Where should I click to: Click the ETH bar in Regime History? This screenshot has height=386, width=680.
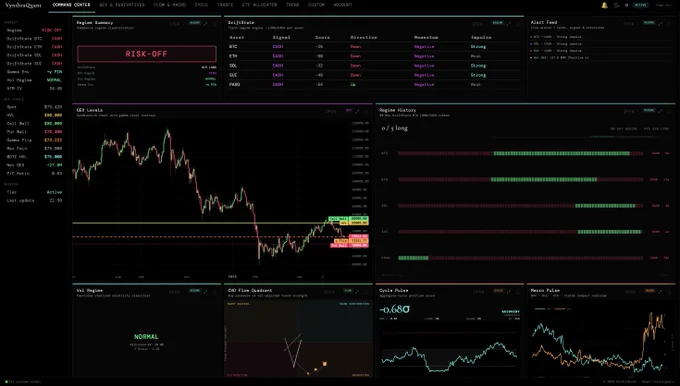point(520,180)
